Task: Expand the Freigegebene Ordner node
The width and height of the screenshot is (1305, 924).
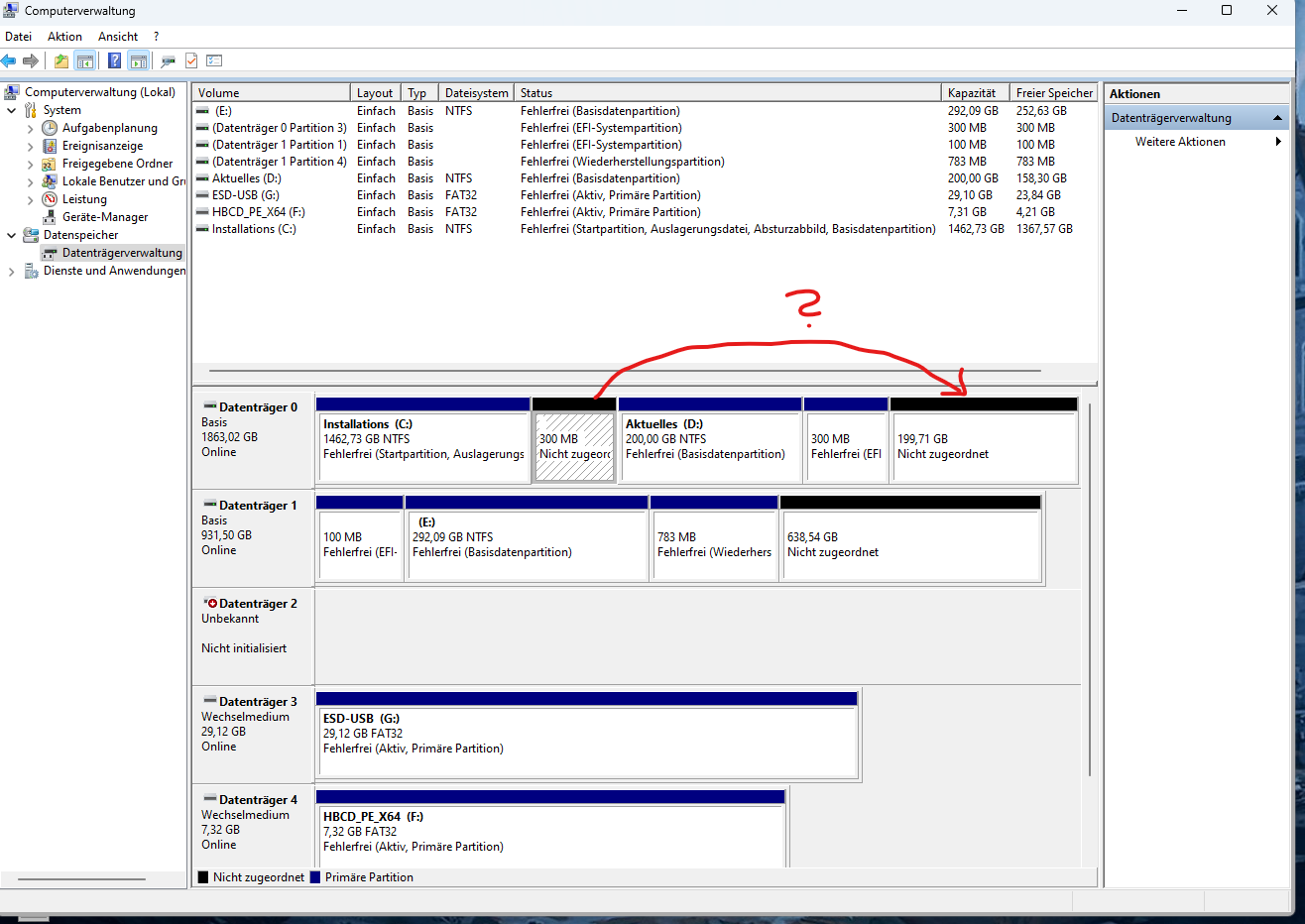Action: [30, 164]
